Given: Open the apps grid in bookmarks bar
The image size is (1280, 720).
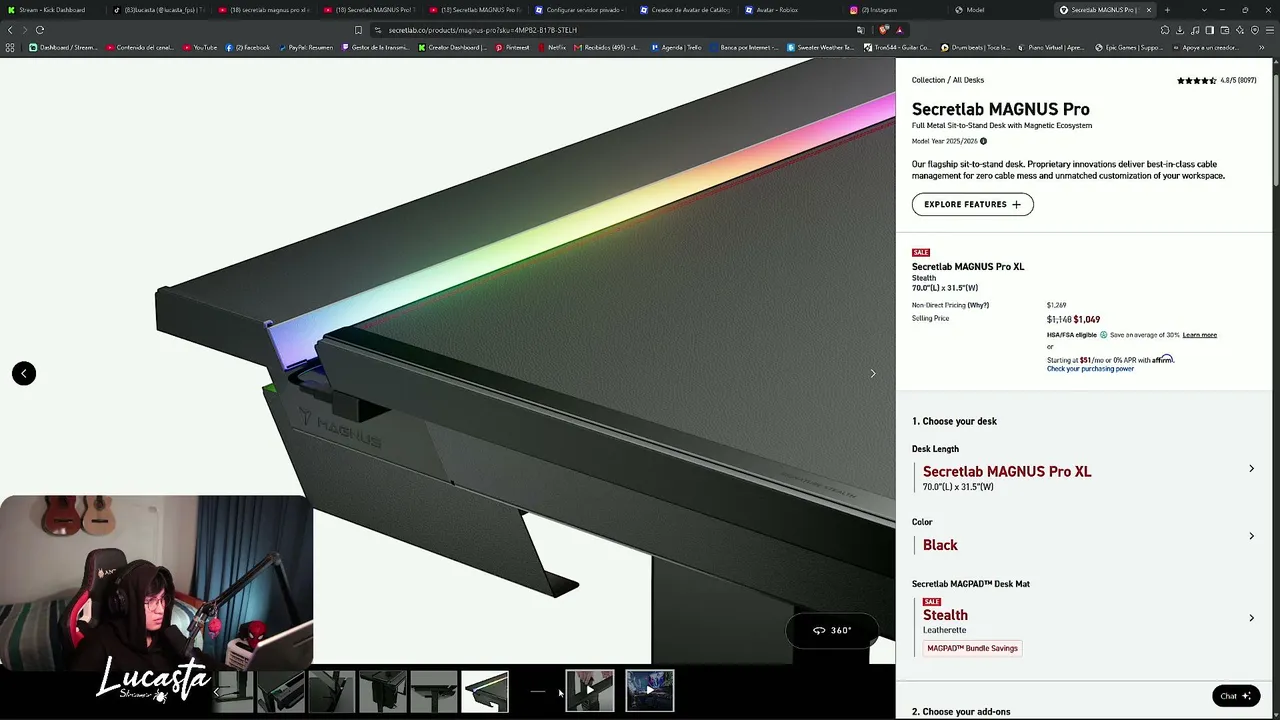Looking at the screenshot, I should point(10,47).
